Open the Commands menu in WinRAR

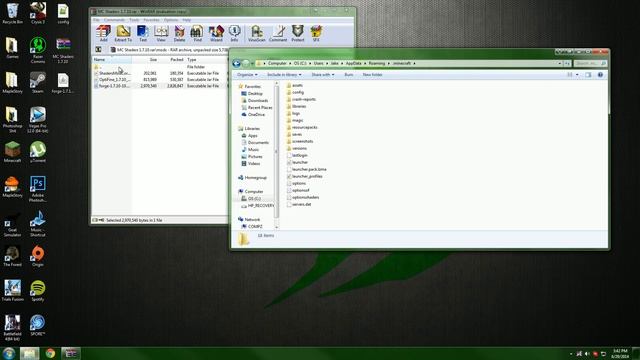[x=114, y=20]
